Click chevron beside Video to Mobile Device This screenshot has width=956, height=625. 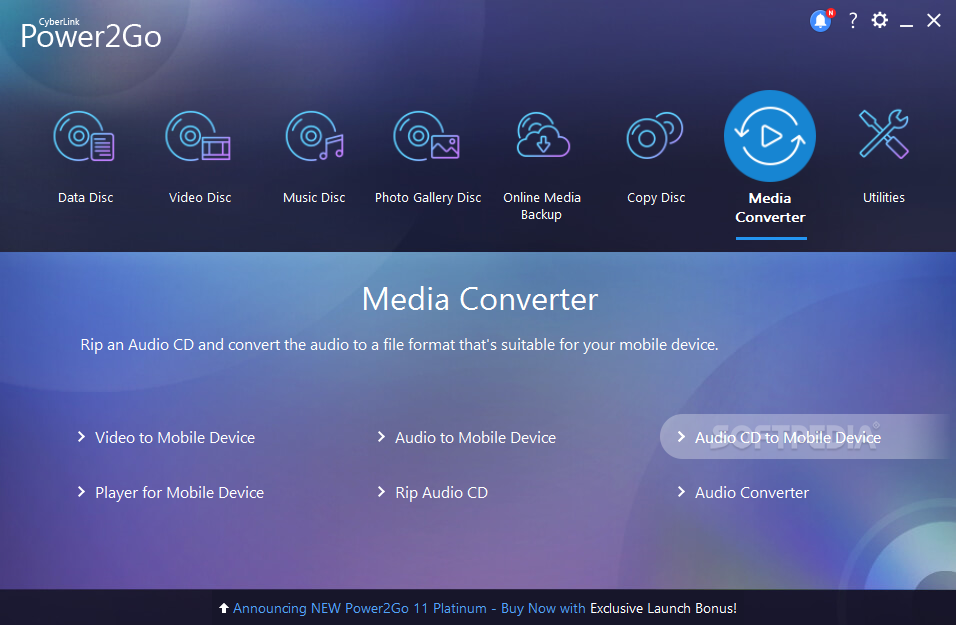click(x=81, y=437)
